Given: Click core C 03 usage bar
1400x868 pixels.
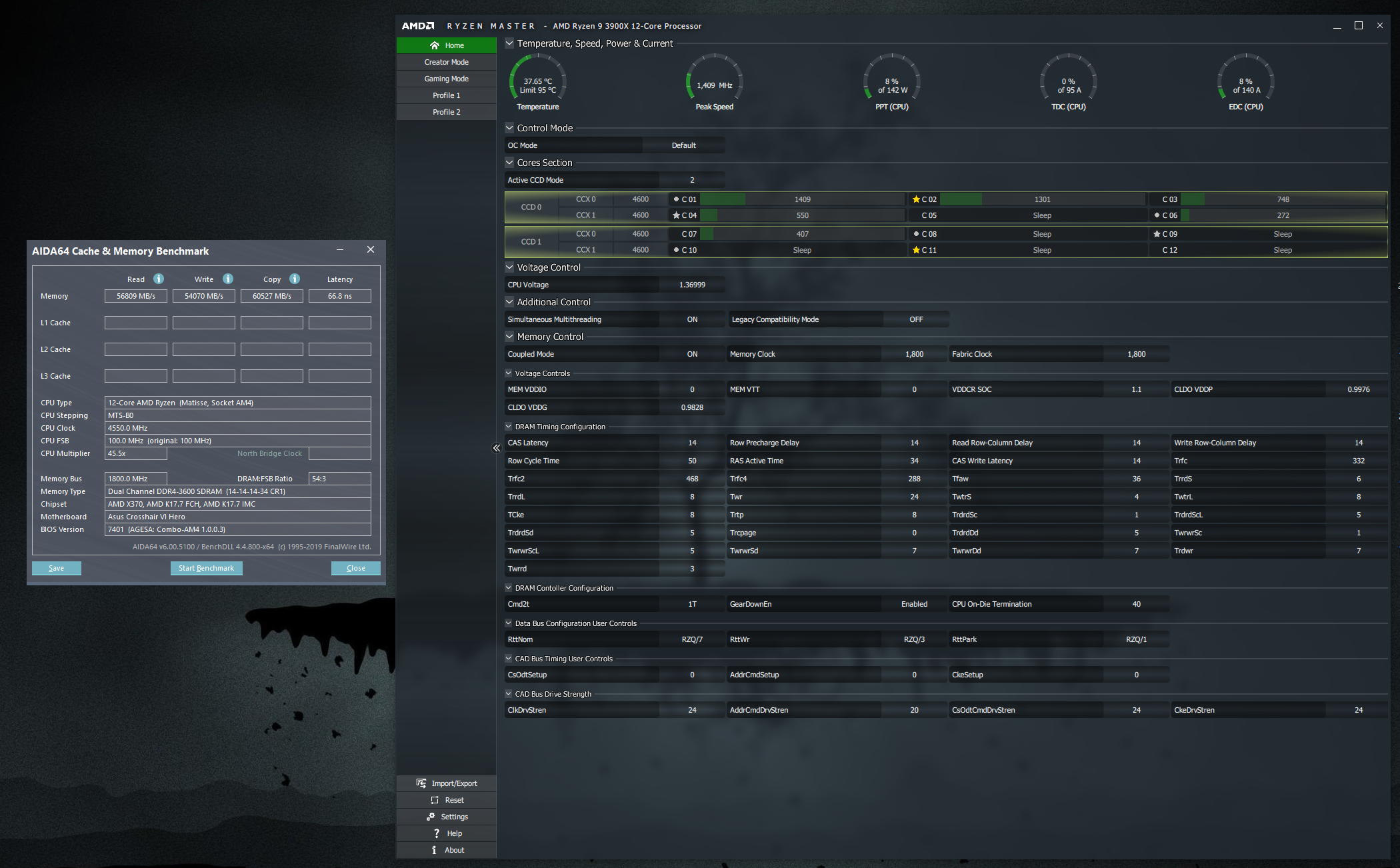Looking at the screenshot, I should pos(1283,199).
